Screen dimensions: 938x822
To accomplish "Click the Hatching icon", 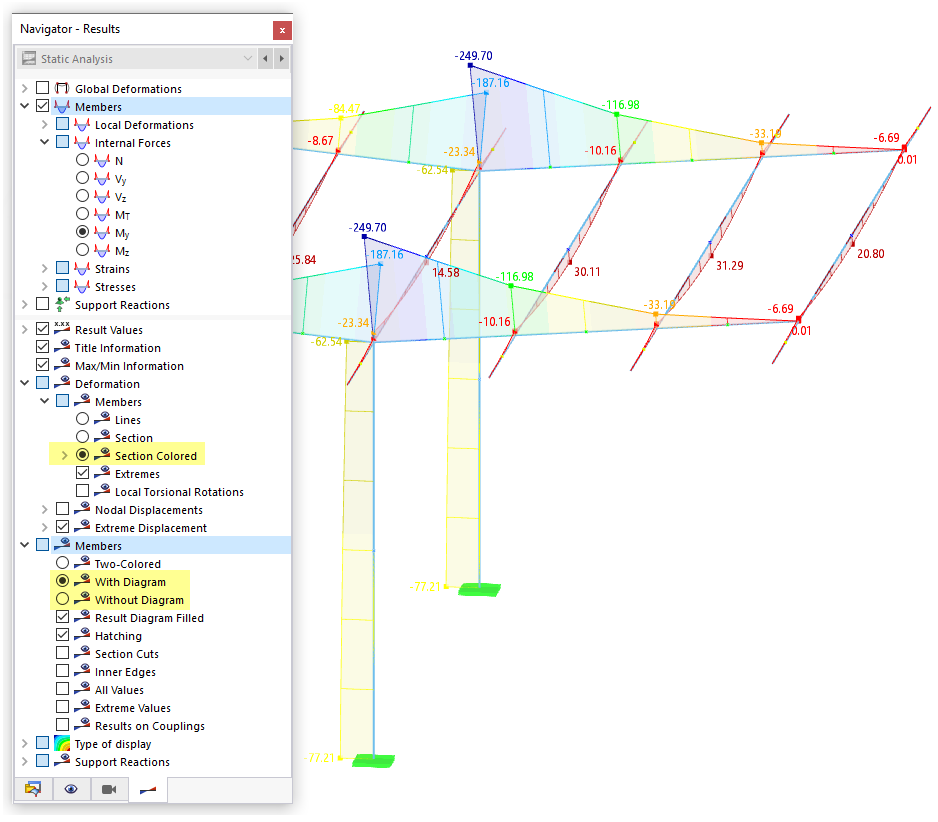I will (x=82, y=634).
